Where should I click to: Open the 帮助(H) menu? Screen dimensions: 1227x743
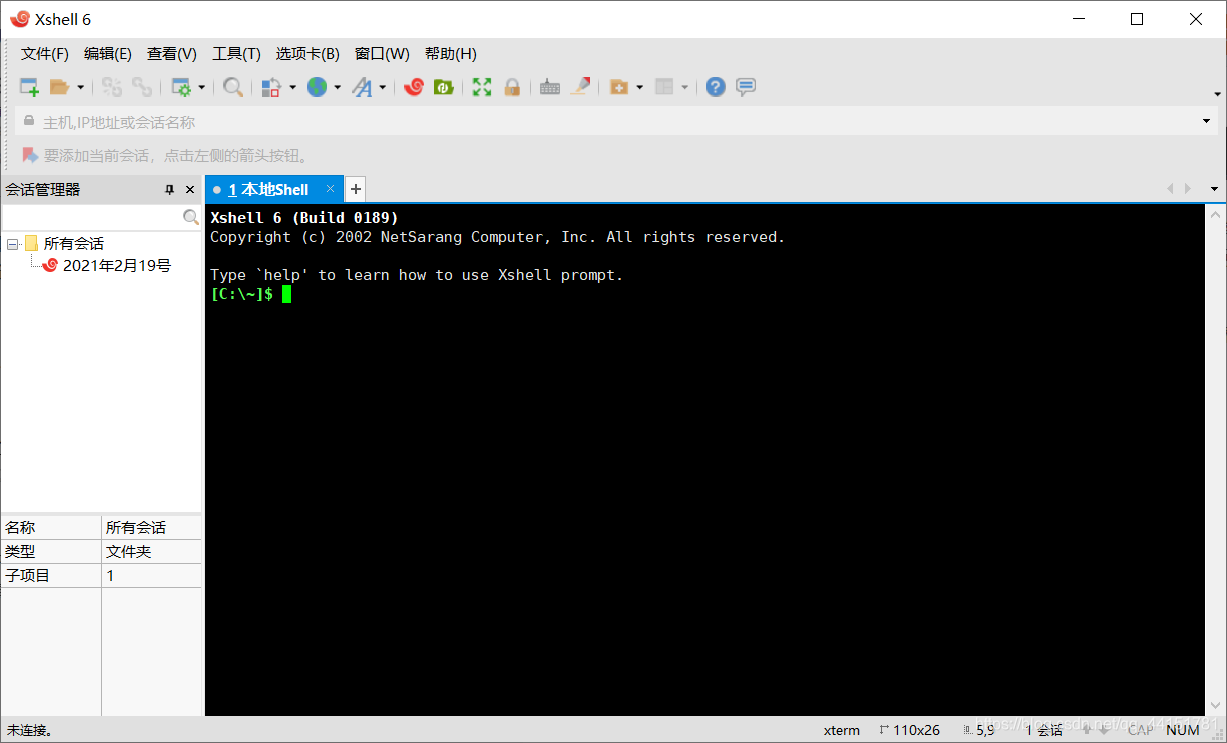451,54
